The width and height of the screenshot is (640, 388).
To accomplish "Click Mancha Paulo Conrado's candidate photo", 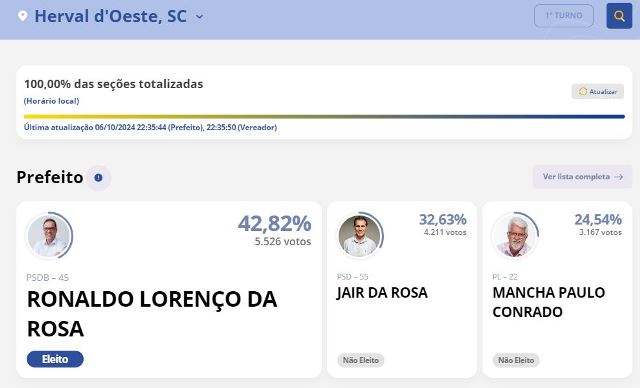I will coord(515,236).
